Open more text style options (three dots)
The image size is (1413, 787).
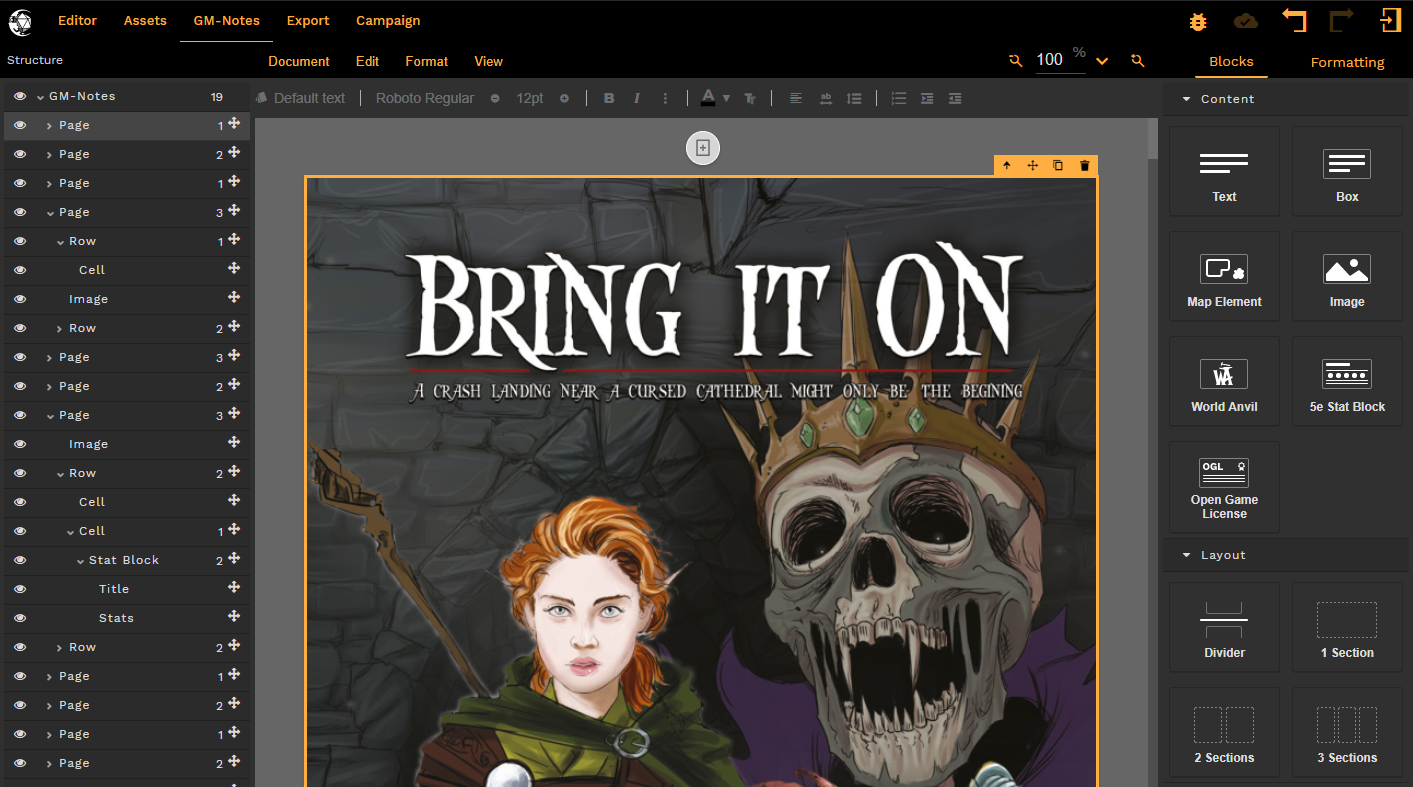click(x=665, y=98)
